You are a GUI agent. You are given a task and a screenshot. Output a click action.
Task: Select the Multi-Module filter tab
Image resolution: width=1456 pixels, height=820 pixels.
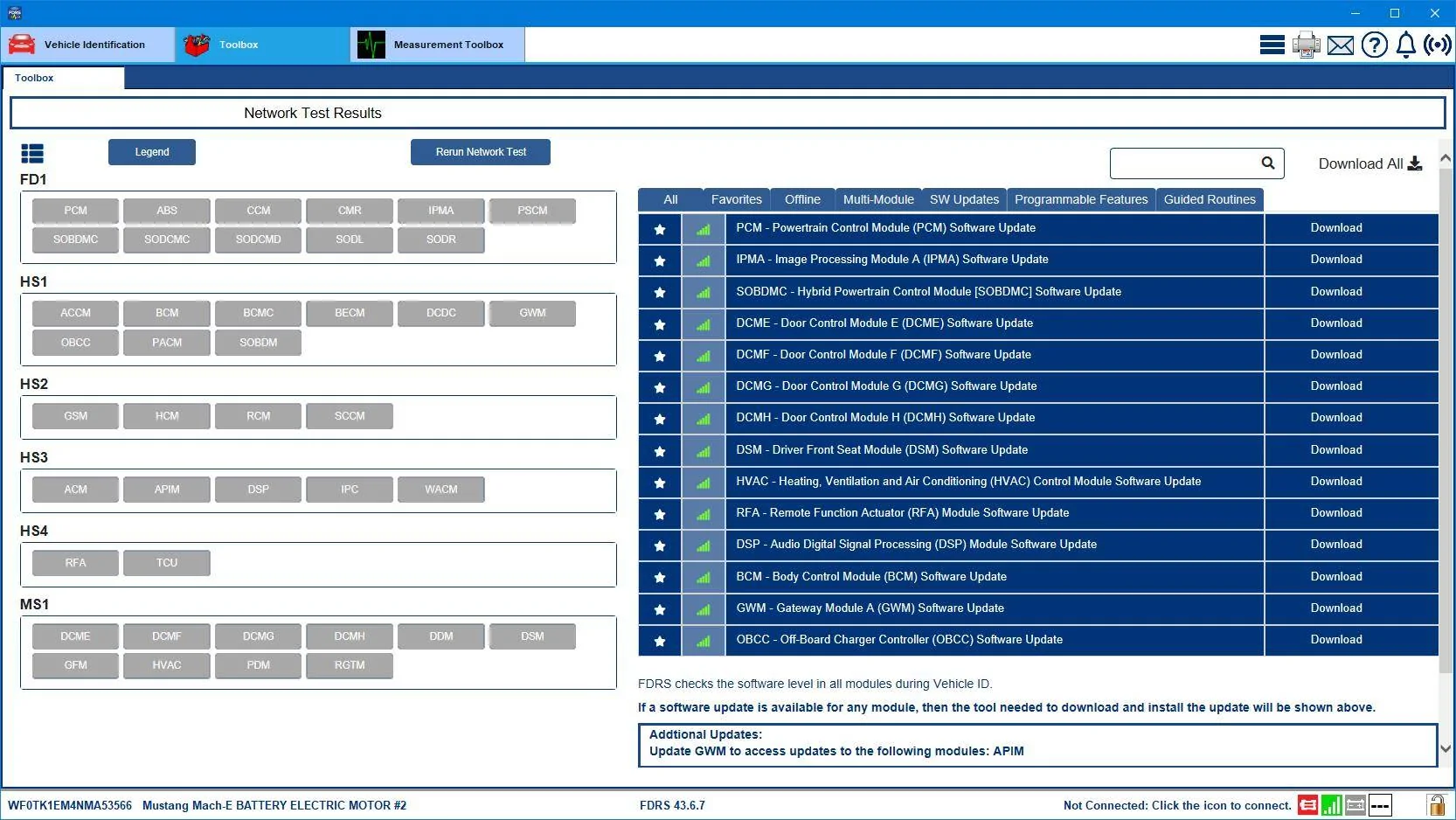click(x=878, y=199)
